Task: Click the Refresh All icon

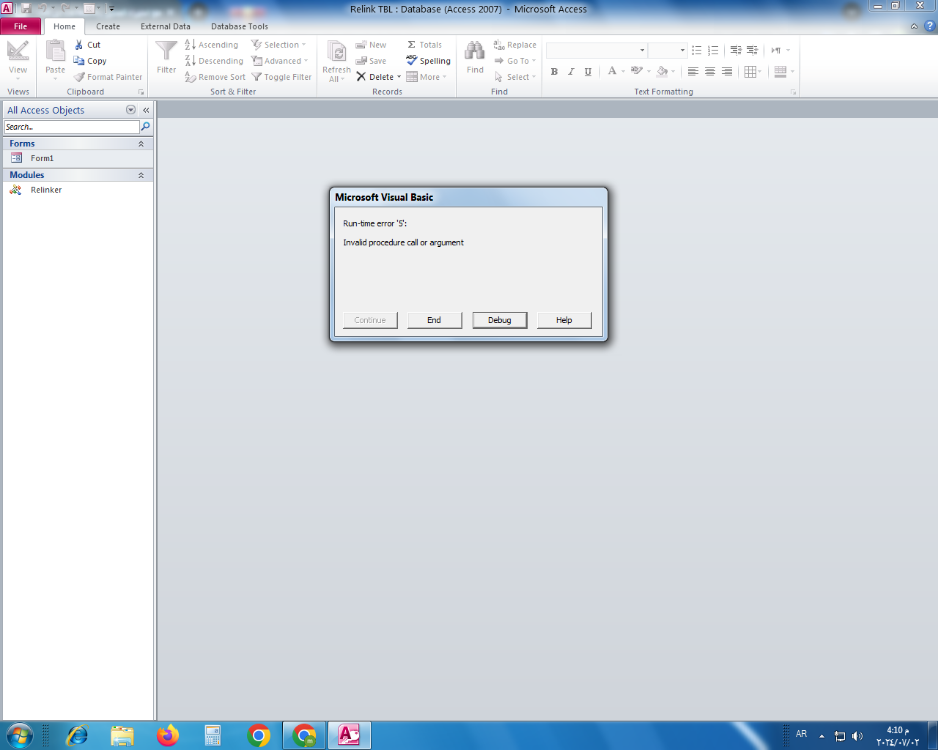Action: coord(337,53)
